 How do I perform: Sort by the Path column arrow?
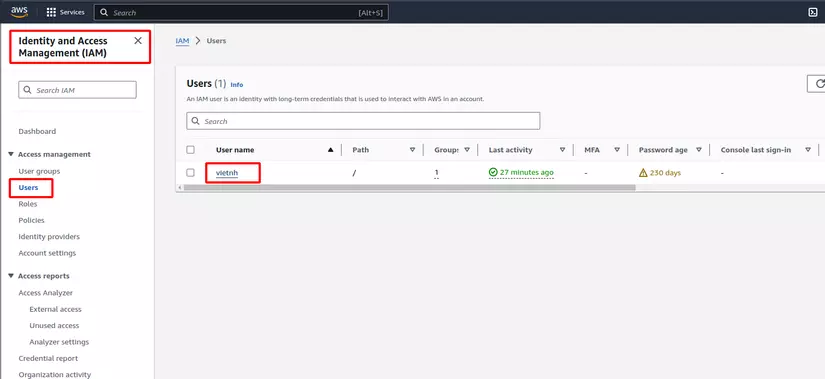[x=412, y=150]
